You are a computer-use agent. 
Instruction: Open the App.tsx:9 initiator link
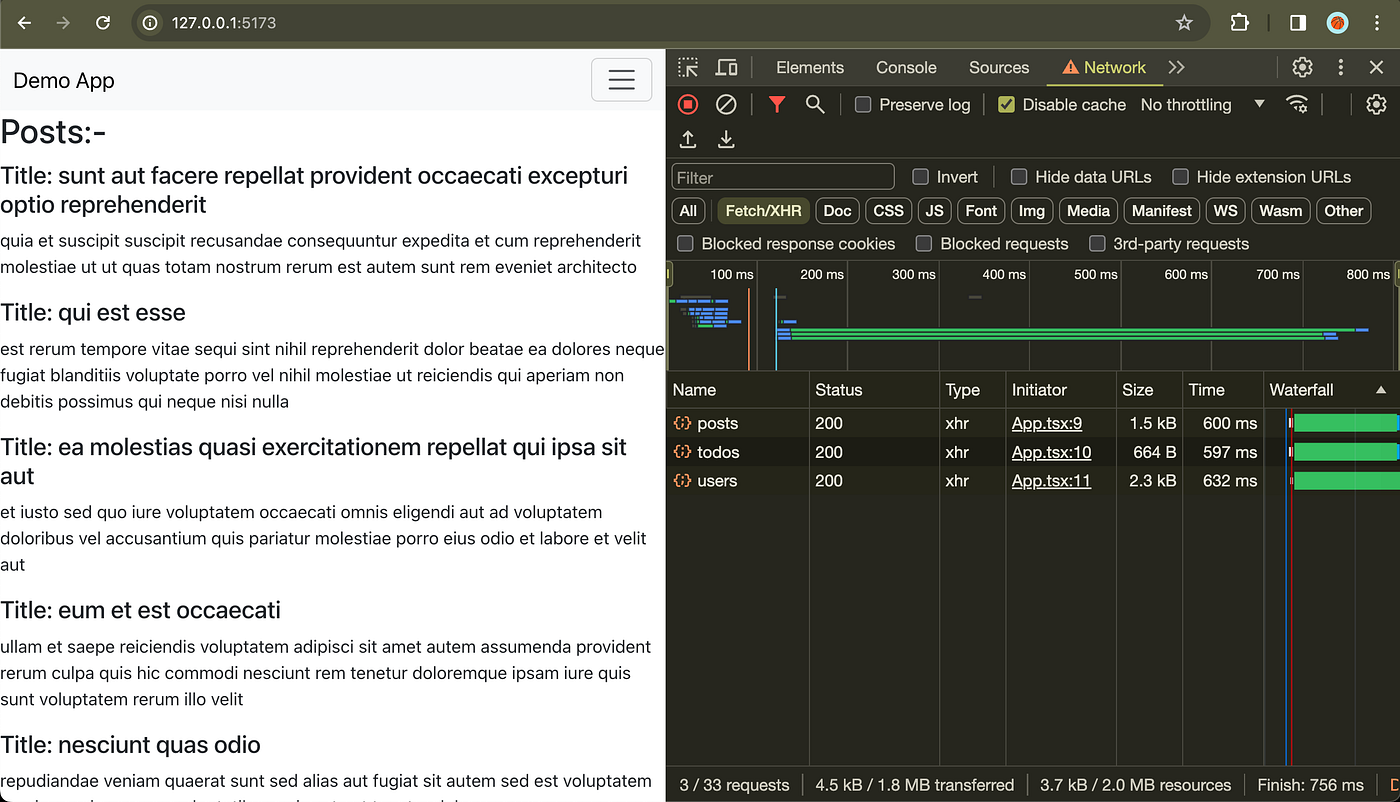click(x=1046, y=423)
